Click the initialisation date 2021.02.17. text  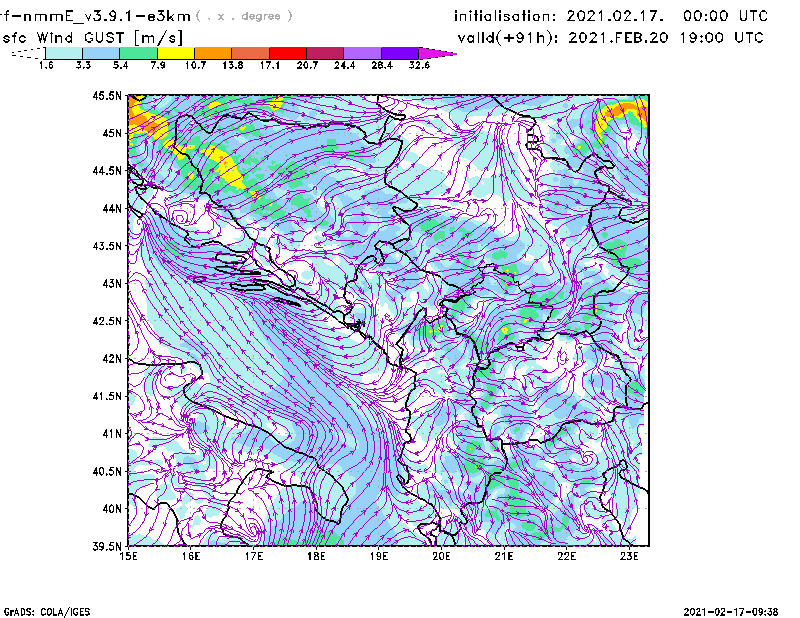[x=615, y=16]
